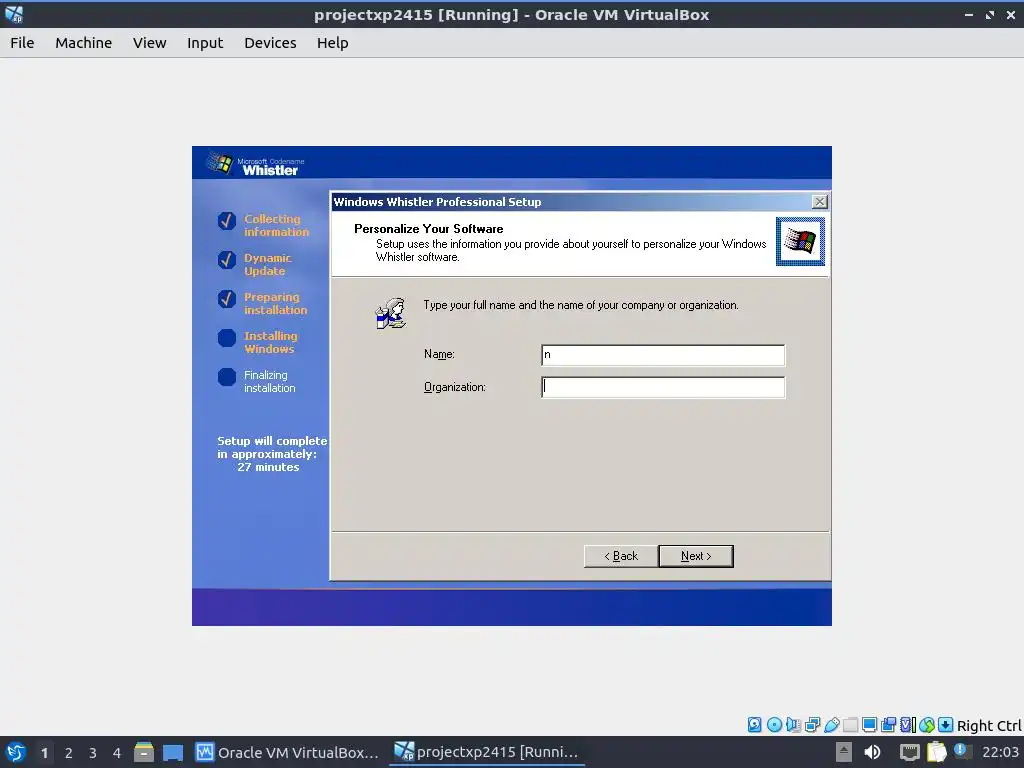This screenshot has height=768, width=1024.
Task: Switch to workspace 2 in the taskbar
Action: tap(69, 753)
